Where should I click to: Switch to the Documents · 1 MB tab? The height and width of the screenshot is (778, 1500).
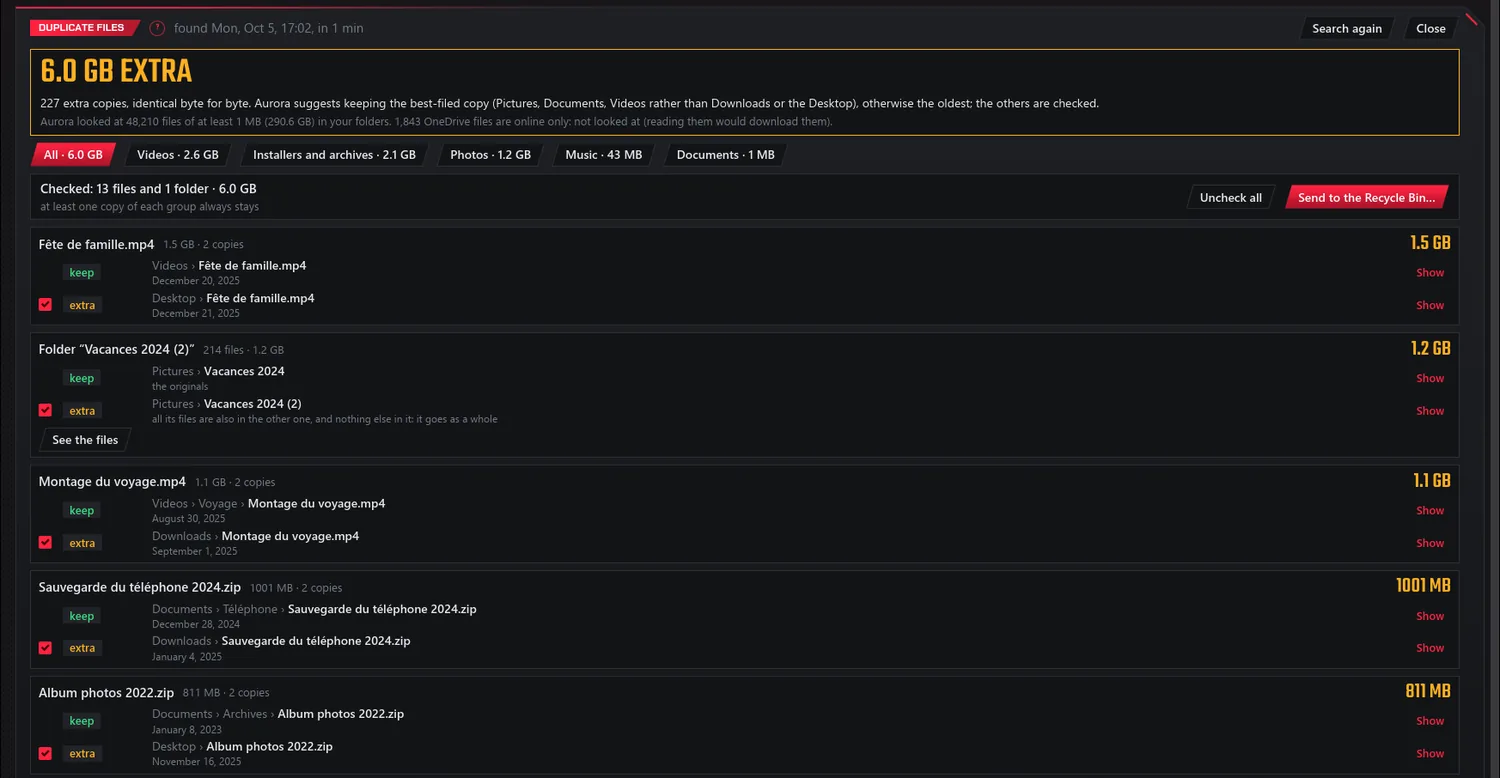pos(725,155)
